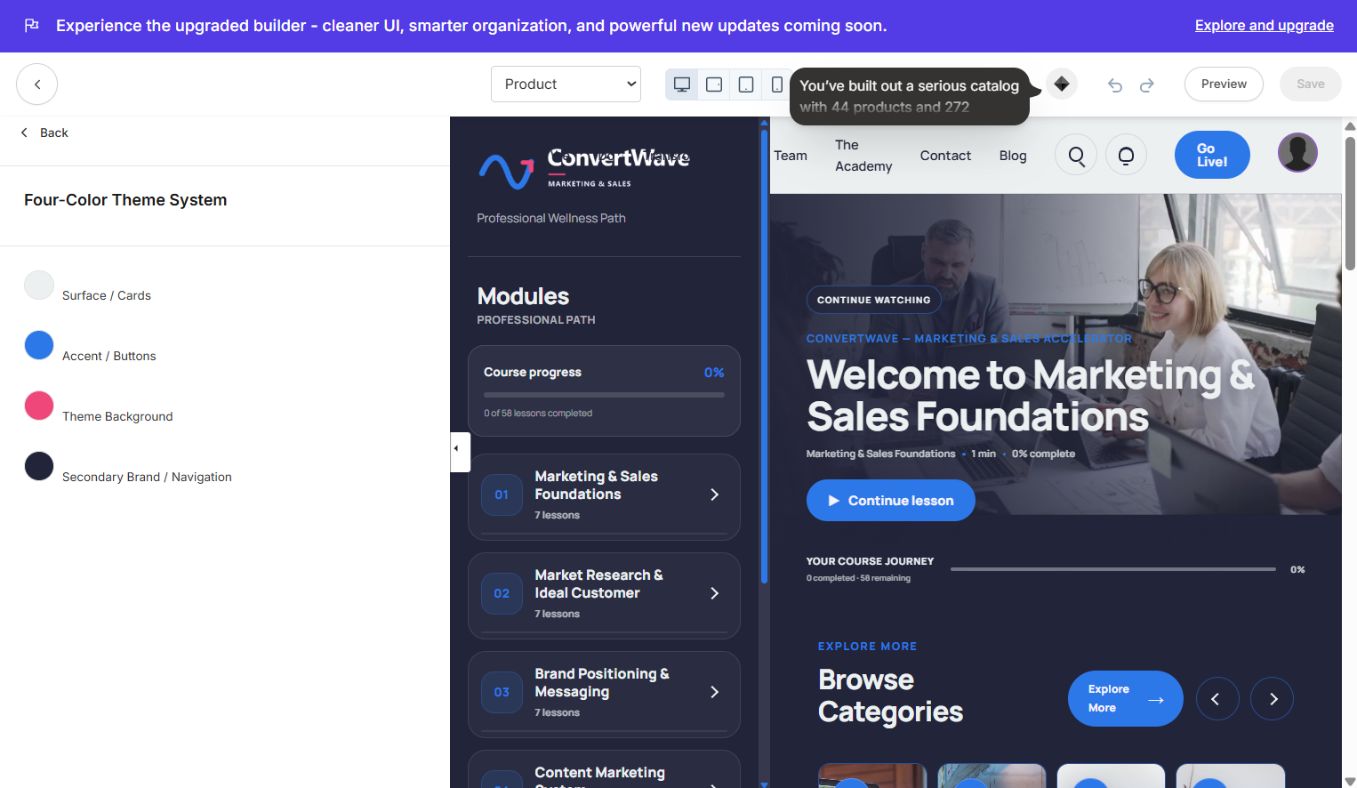Image resolution: width=1357 pixels, height=788 pixels.
Task: Click the Modules heading in the sidebar
Action: 523,296
